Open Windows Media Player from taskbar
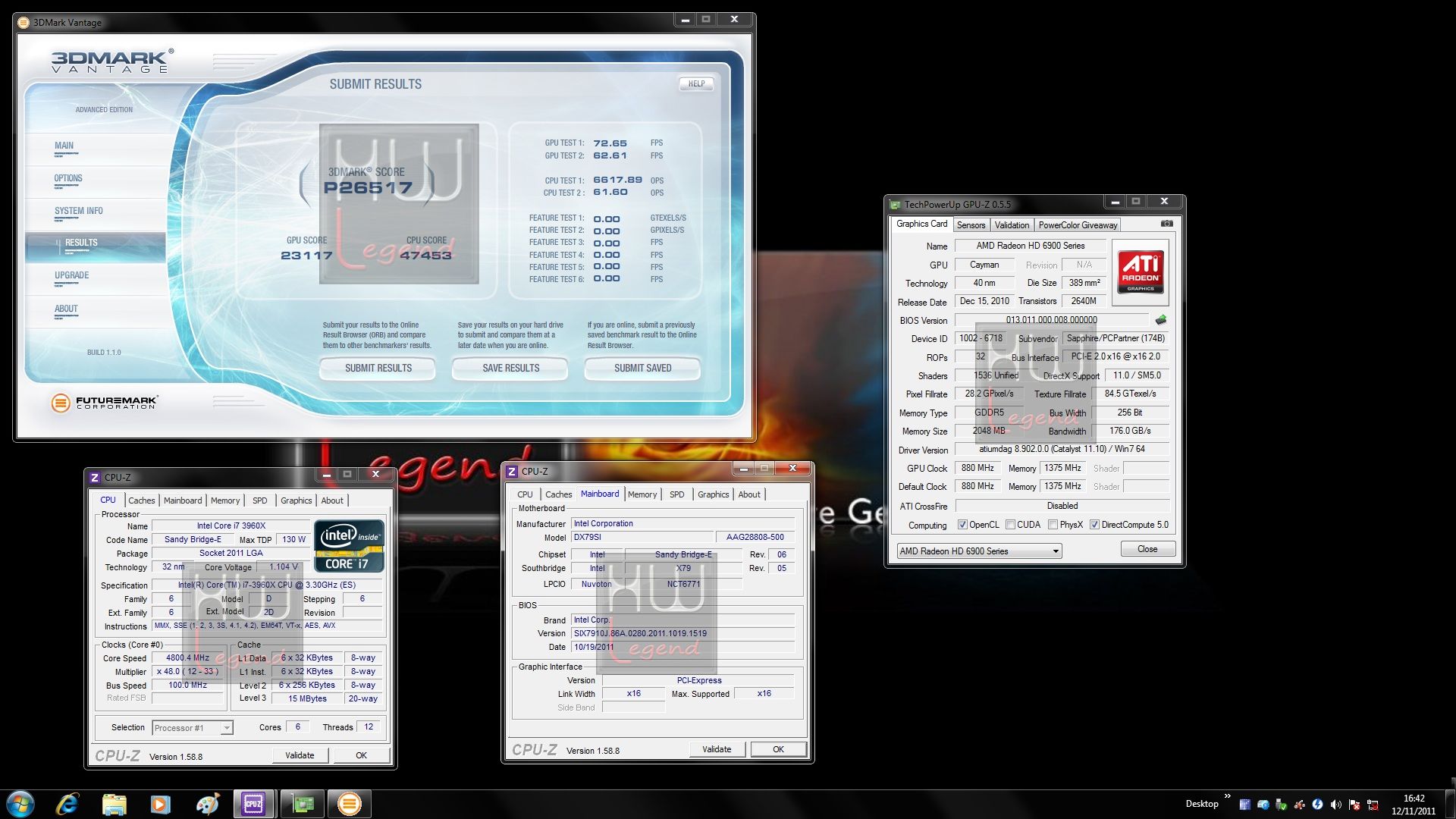1456x819 pixels. point(160,804)
